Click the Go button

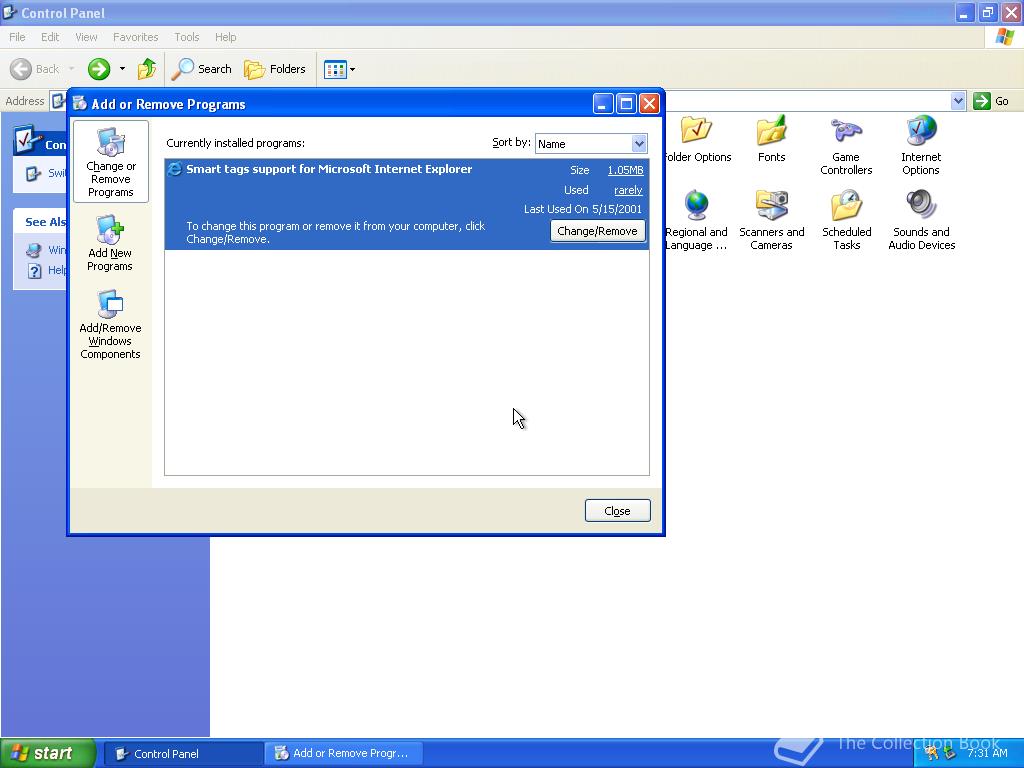pyautogui.click(x=991, y=101)
